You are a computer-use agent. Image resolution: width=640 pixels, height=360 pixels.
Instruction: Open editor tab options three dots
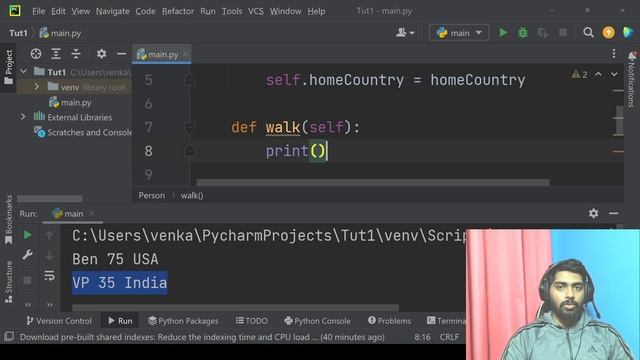click(x=613, y=53)
